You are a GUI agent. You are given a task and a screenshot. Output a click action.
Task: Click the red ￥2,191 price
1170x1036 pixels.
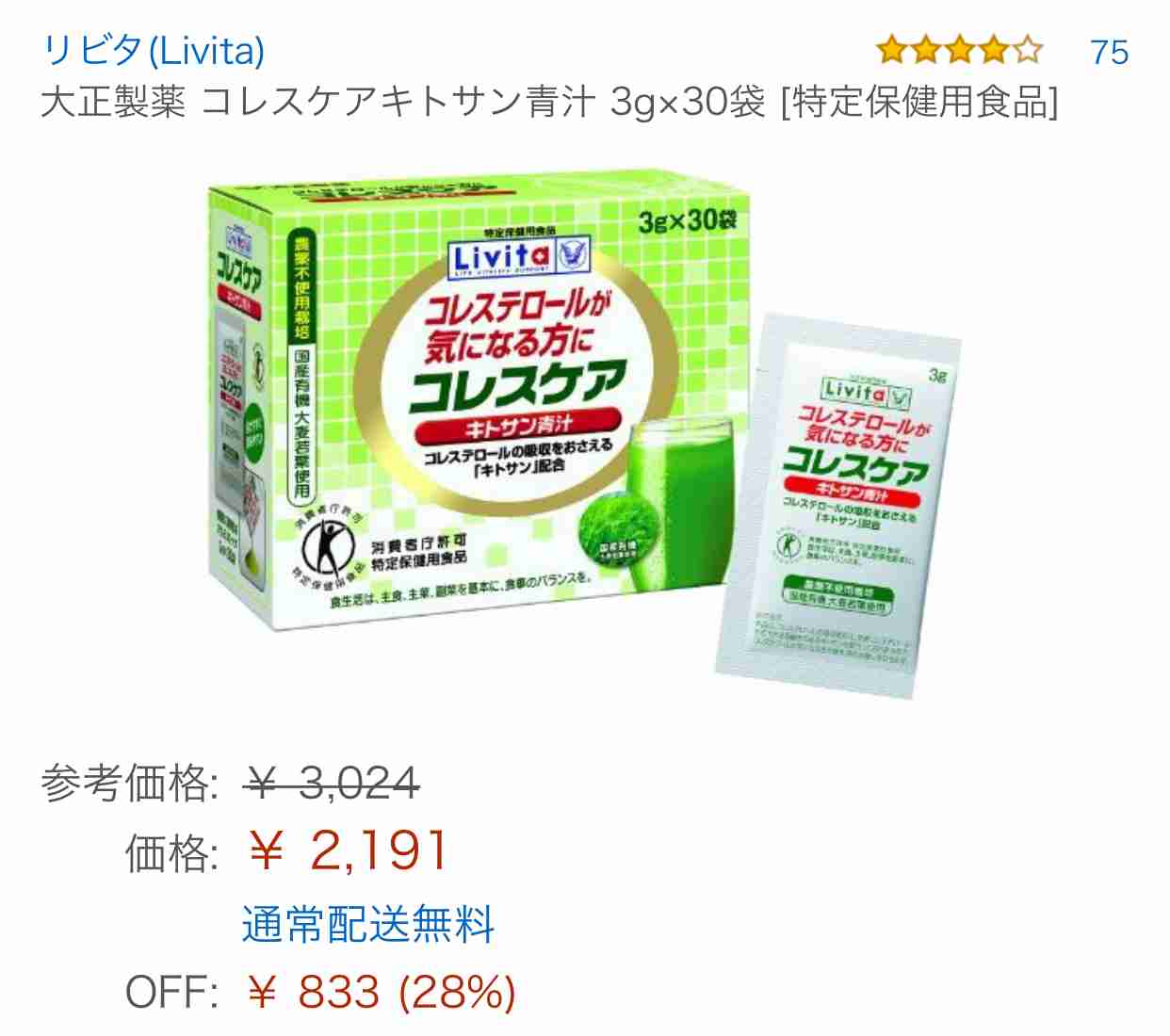(348, 851)
